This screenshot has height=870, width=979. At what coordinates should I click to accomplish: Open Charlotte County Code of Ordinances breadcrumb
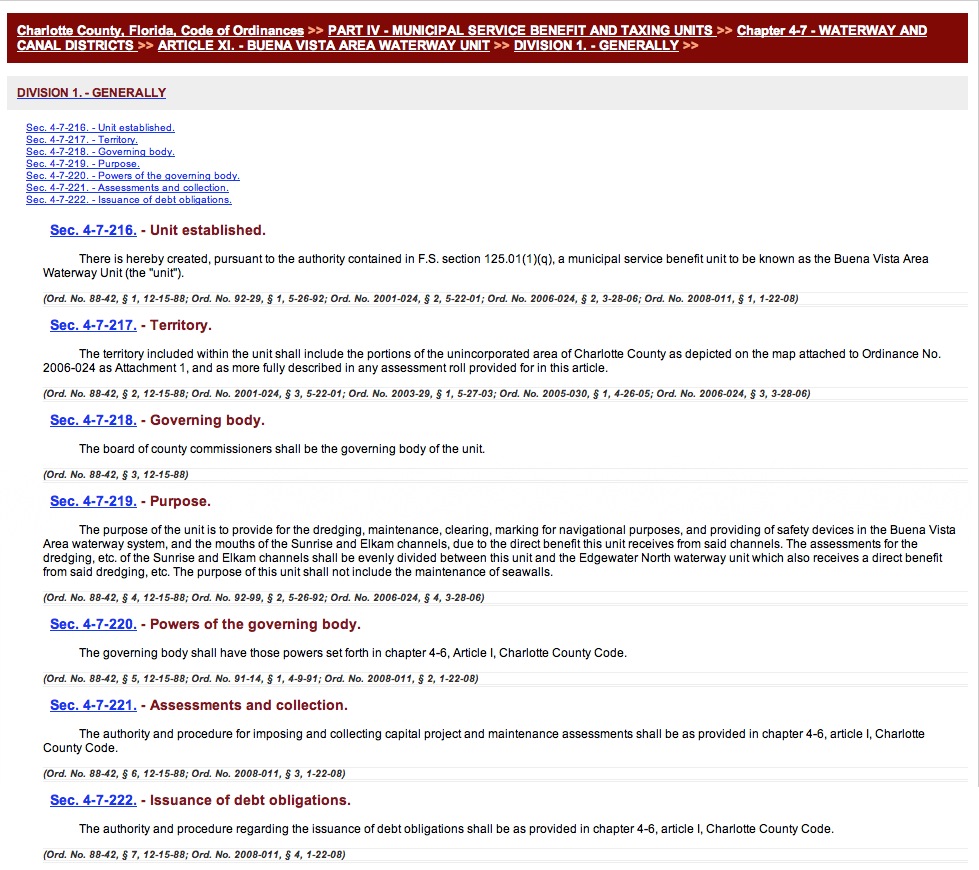tap(160, 31)
